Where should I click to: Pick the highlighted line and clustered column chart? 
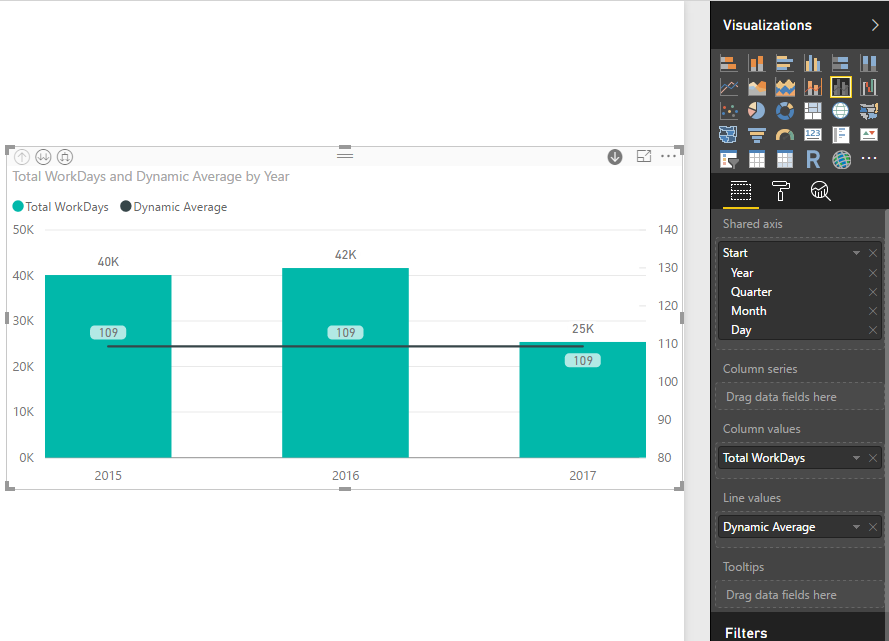tap(840, 87)
